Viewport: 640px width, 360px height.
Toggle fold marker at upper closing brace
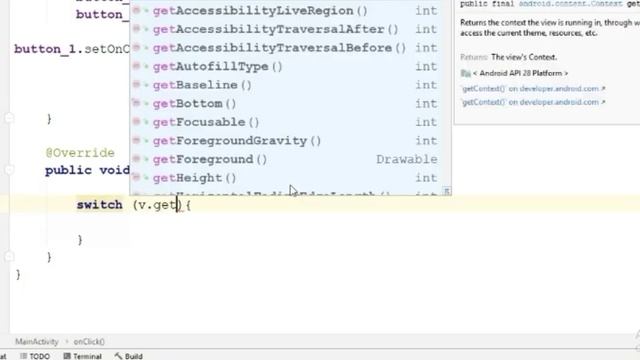(9, 118)
